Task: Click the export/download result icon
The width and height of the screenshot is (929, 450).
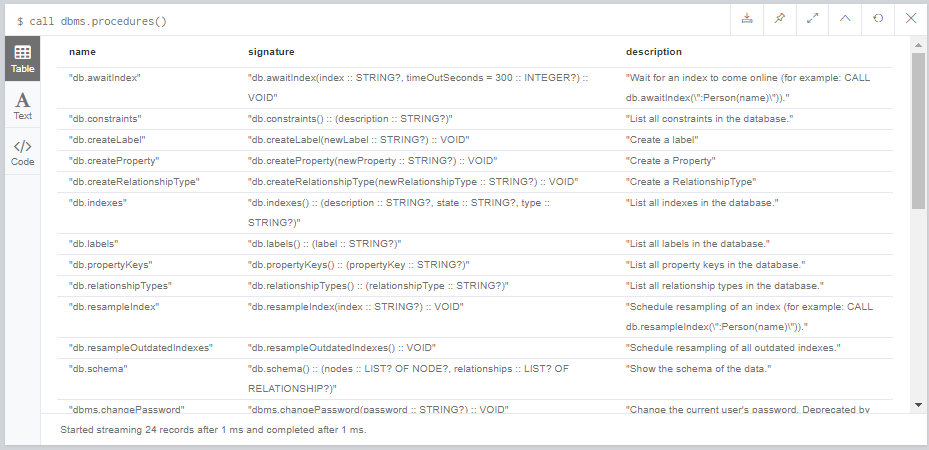Action: click(x=747, y=18)
